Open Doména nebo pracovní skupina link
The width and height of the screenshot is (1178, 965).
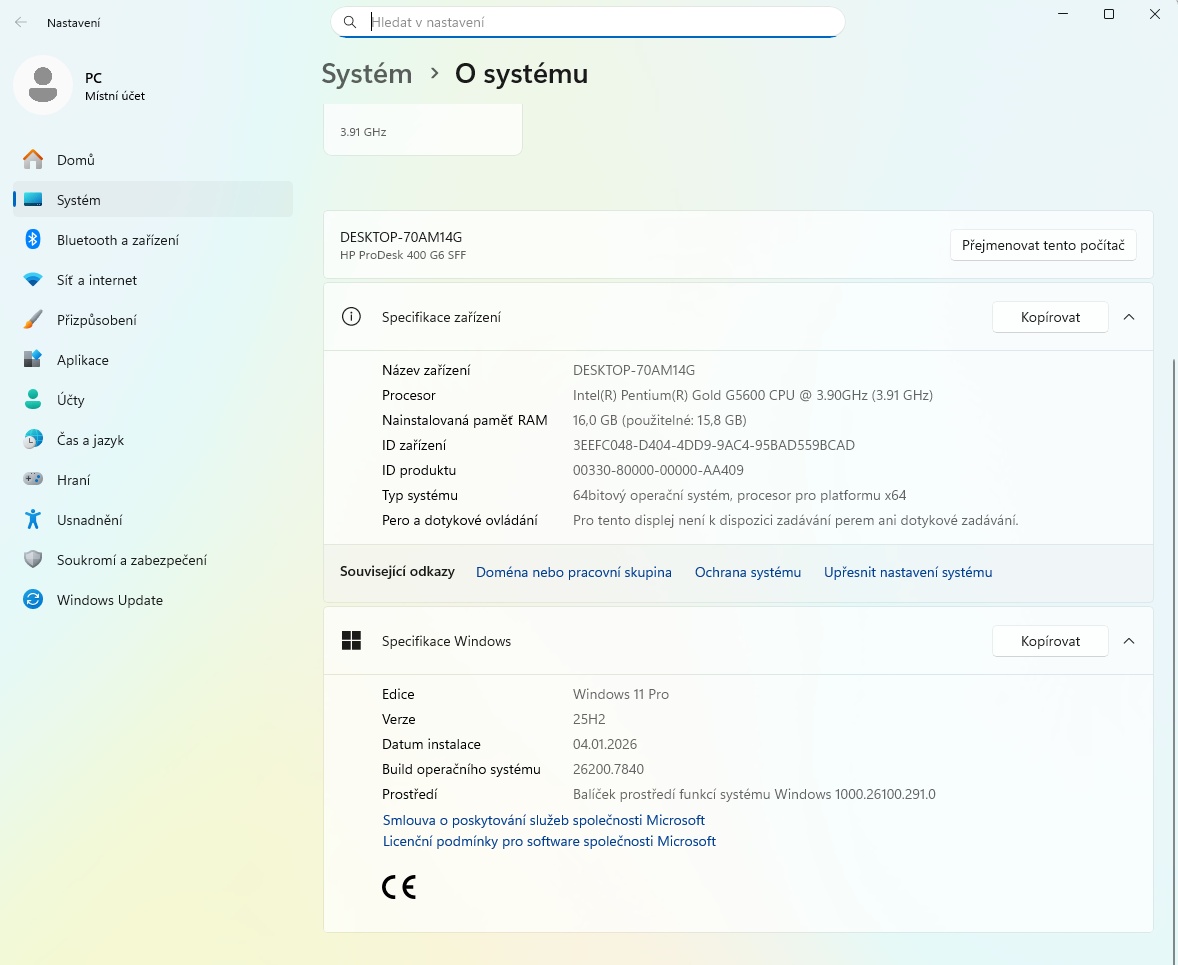(x=573, y=572)
